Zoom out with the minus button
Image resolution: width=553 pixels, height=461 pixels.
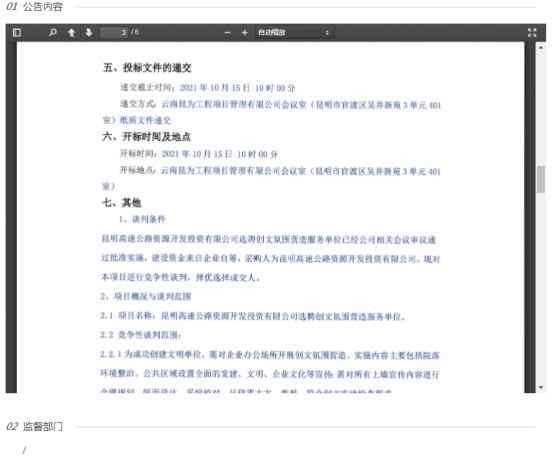click(x=227, y=32)
